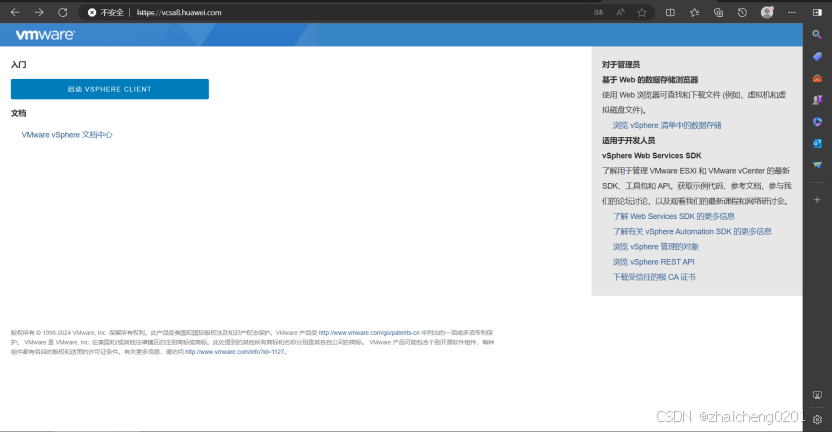Open 浏览 vSphere REST API link
This screenshot has width=832, height=432.
(x=653, y=262)
